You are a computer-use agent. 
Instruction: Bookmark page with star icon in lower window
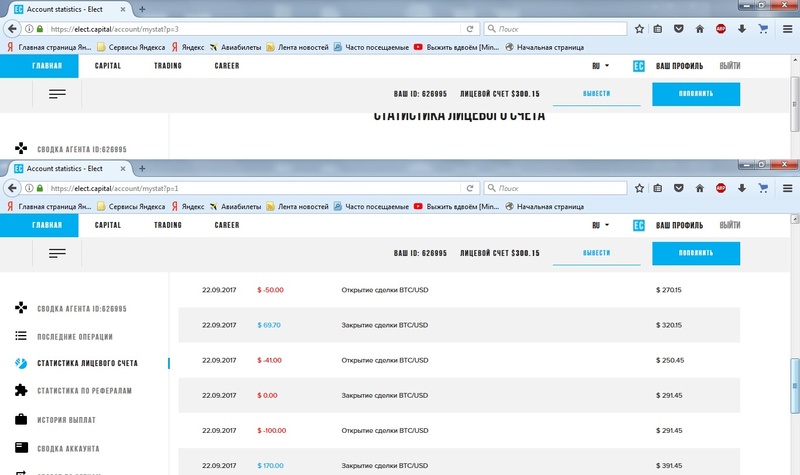point(639,188)
